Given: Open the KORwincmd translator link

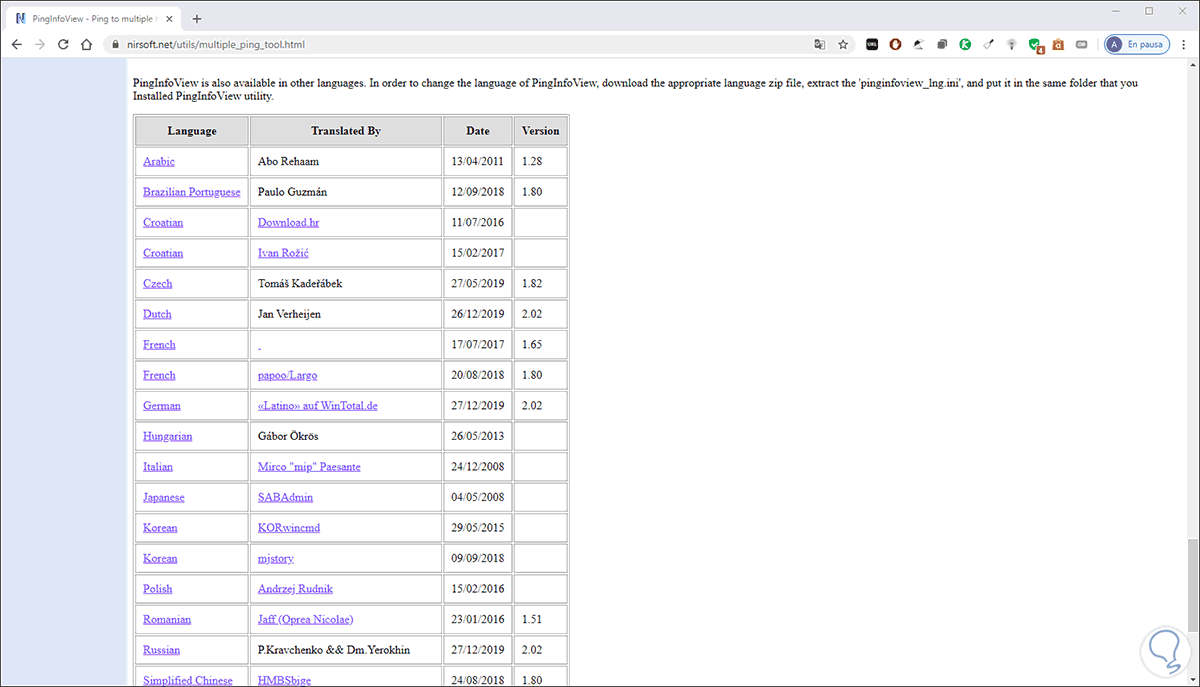Looking at the screenshot, I should click(289, 528).
